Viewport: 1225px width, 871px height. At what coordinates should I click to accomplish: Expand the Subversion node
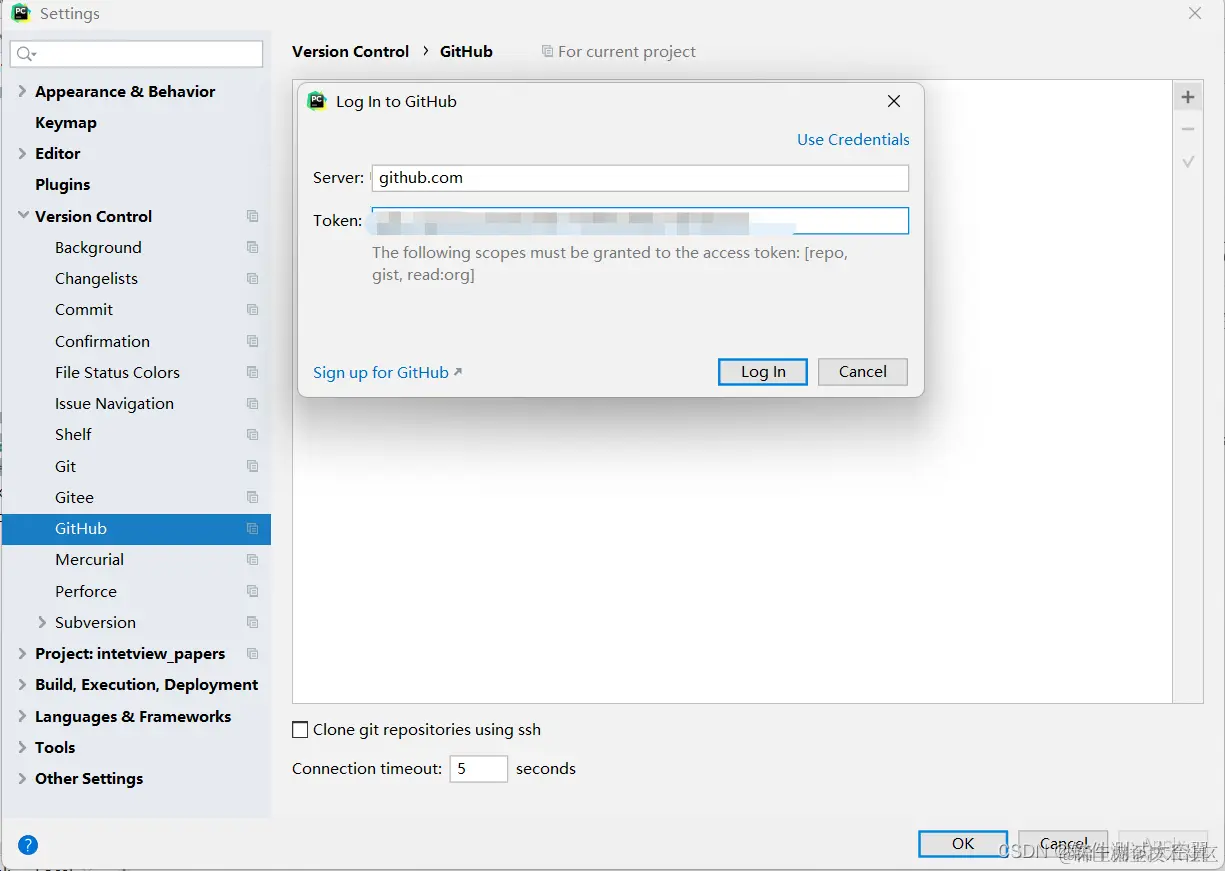(x=42, y=622)
